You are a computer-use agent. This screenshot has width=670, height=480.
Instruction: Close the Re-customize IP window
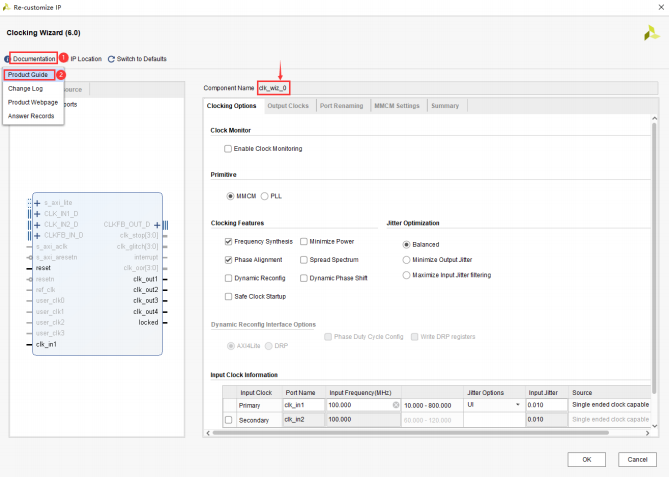[x=661, y=8]
